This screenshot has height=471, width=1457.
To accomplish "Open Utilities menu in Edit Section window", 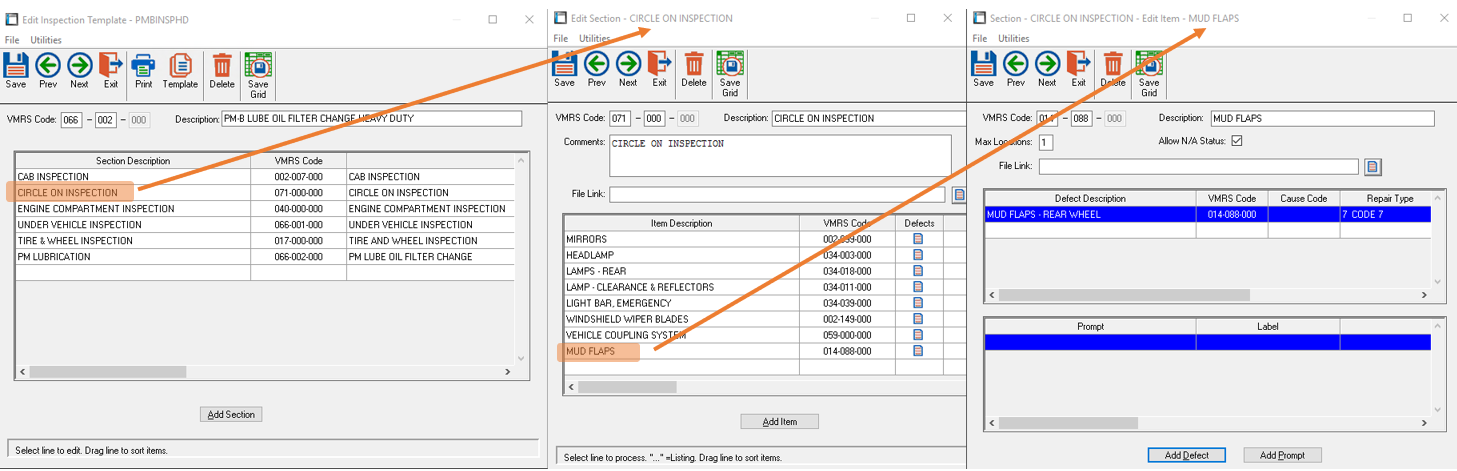I will [594, 39].
